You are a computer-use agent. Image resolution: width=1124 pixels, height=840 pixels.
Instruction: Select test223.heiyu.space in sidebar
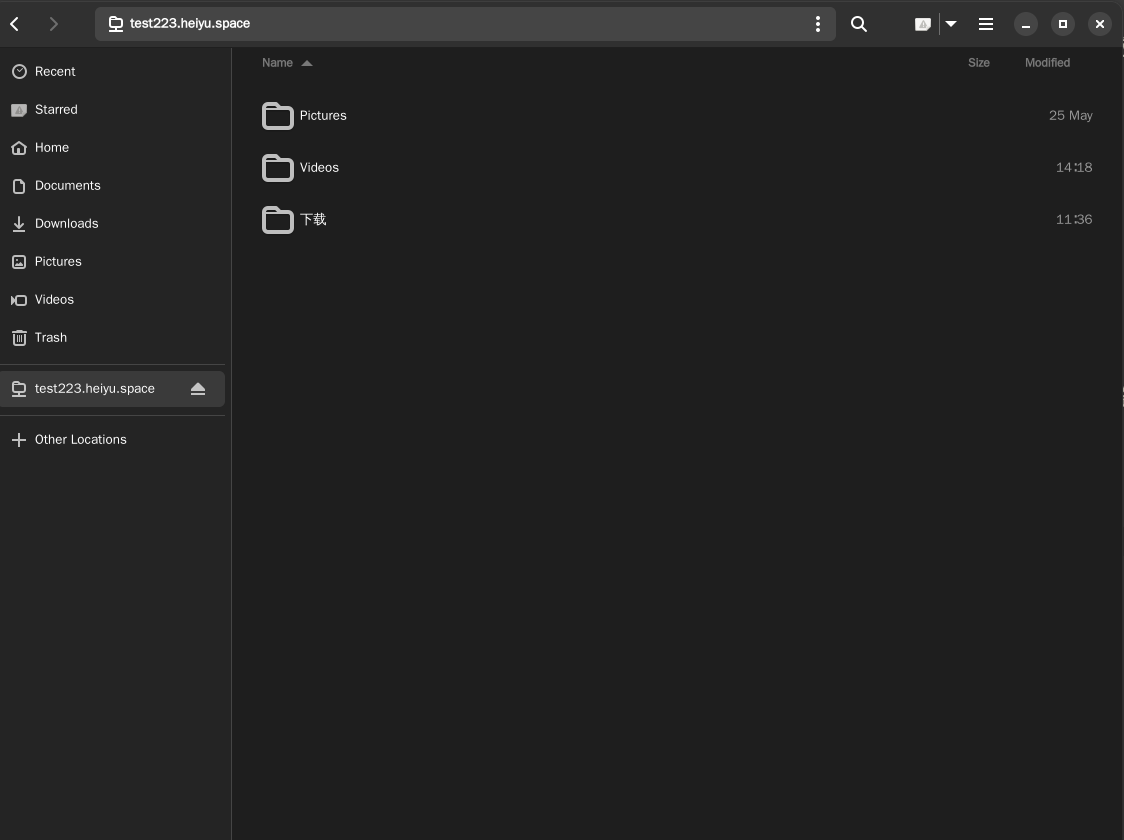point(113,388)
